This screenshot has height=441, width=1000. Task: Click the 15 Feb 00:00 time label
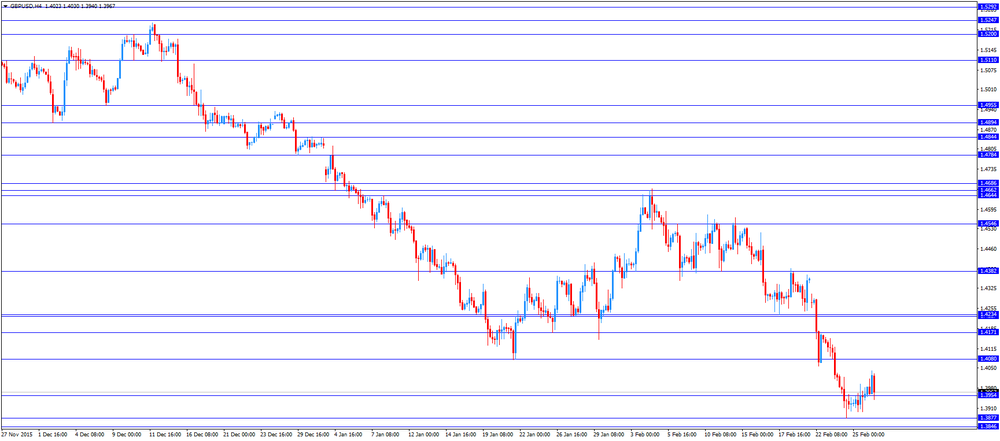[758, 435]
